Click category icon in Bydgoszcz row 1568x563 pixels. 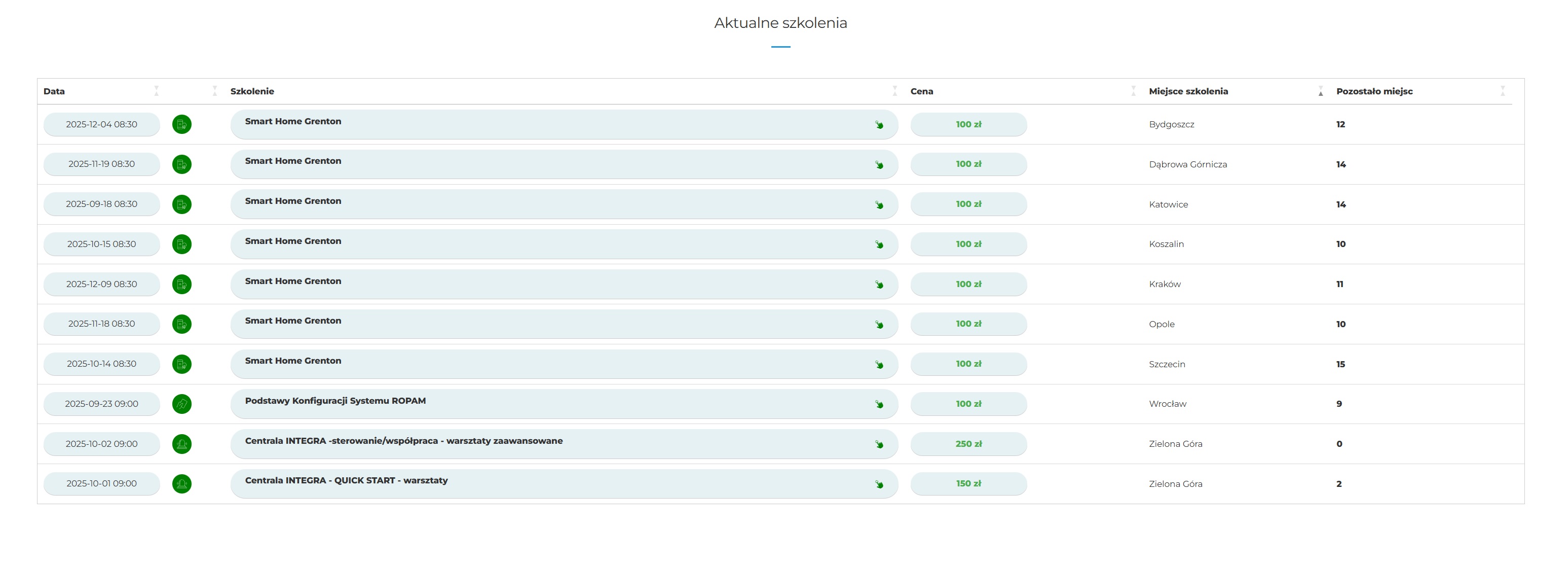182,124
